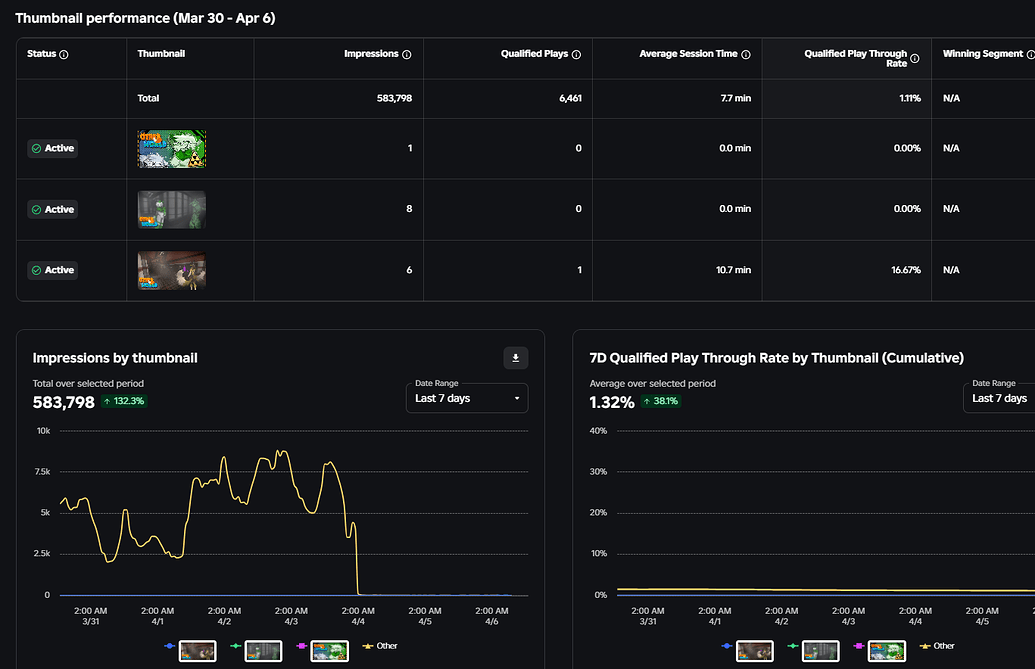The height and width of the screenshot is (669, 1035).
Task: Show info for Average Session Time column
Action: tap(746, 55)
